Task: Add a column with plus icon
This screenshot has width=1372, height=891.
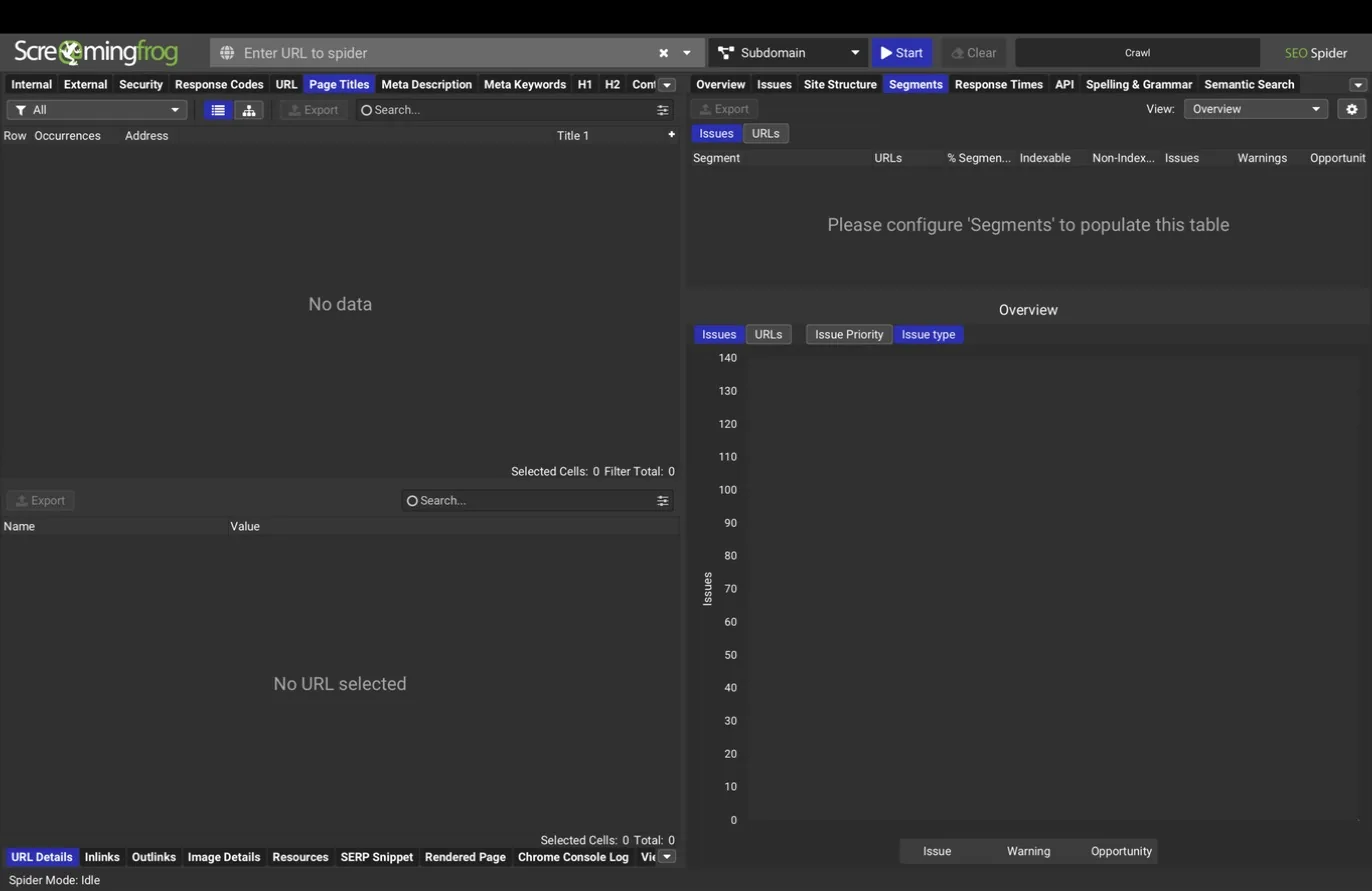Action: coord(671,135)
